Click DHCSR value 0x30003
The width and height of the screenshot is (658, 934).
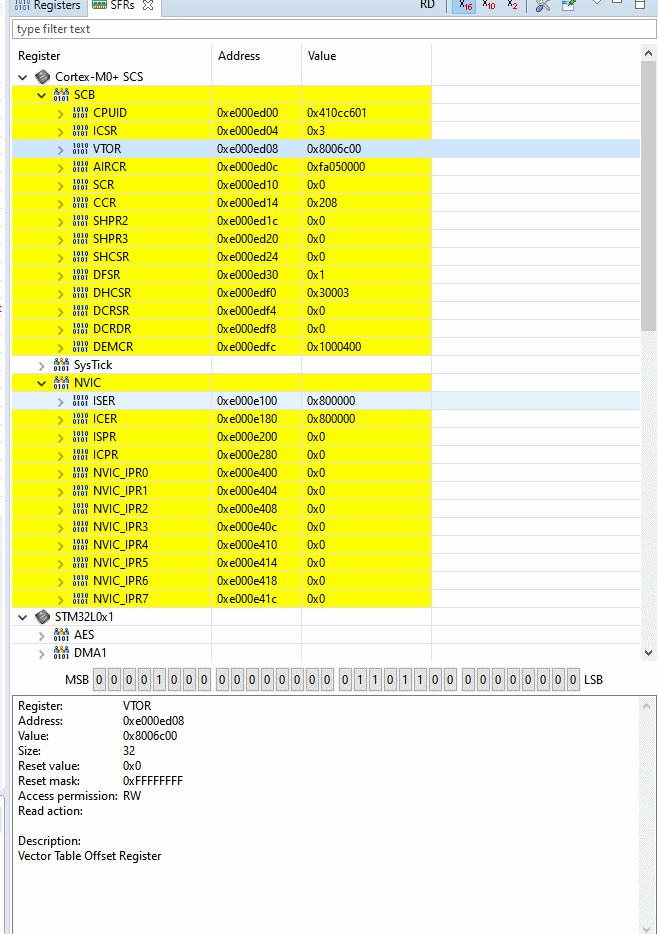pos(328,292)
